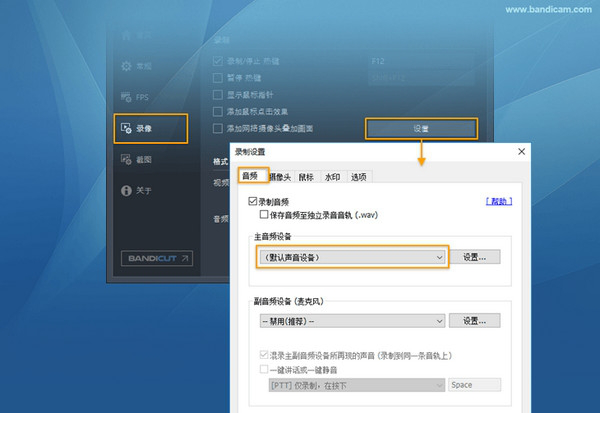The image size is (600, 429).
Task: Toggle 混录主副音频设备 checkbox
Action: [x=264, y=355]
